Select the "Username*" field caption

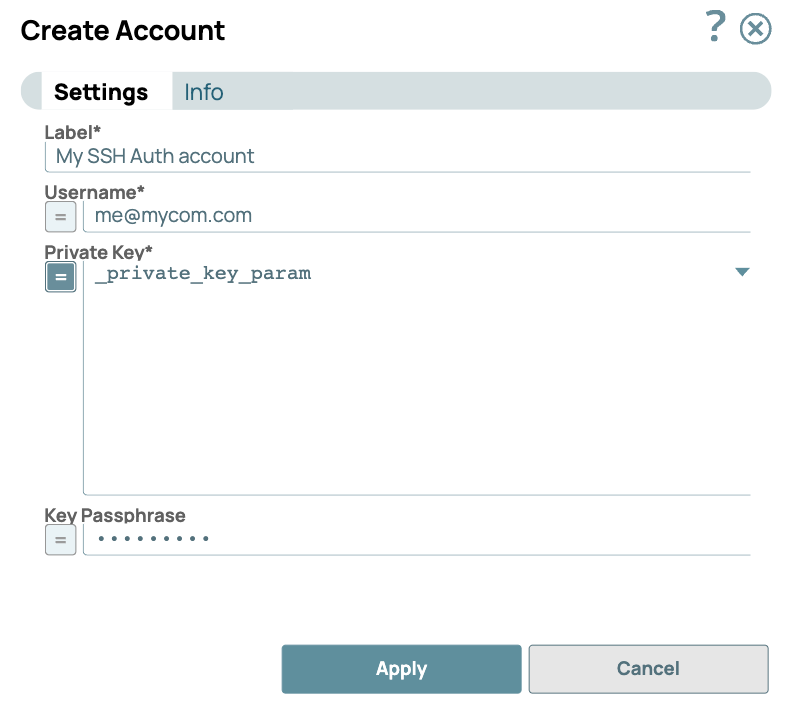pyautogui.click(x=95, y=191)
